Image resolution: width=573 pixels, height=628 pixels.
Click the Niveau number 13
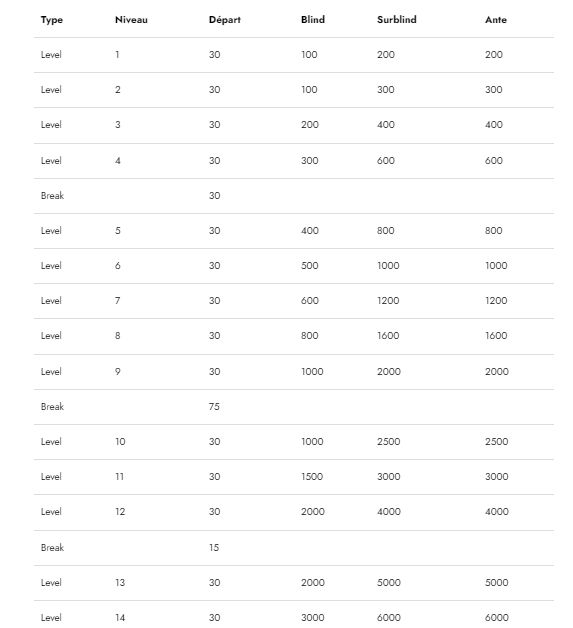(x=120, y=582)
